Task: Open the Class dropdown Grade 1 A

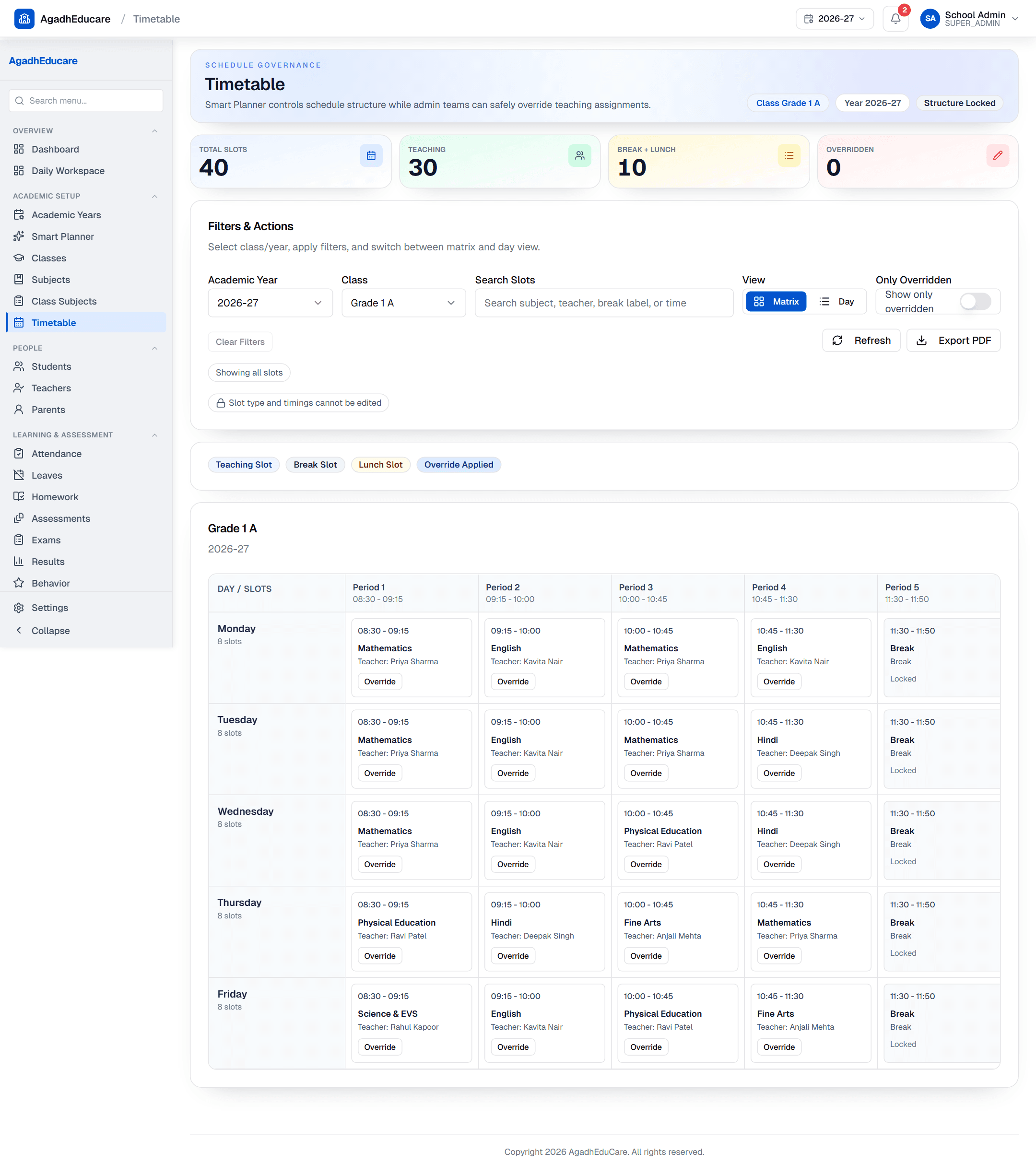Action: 403,303
